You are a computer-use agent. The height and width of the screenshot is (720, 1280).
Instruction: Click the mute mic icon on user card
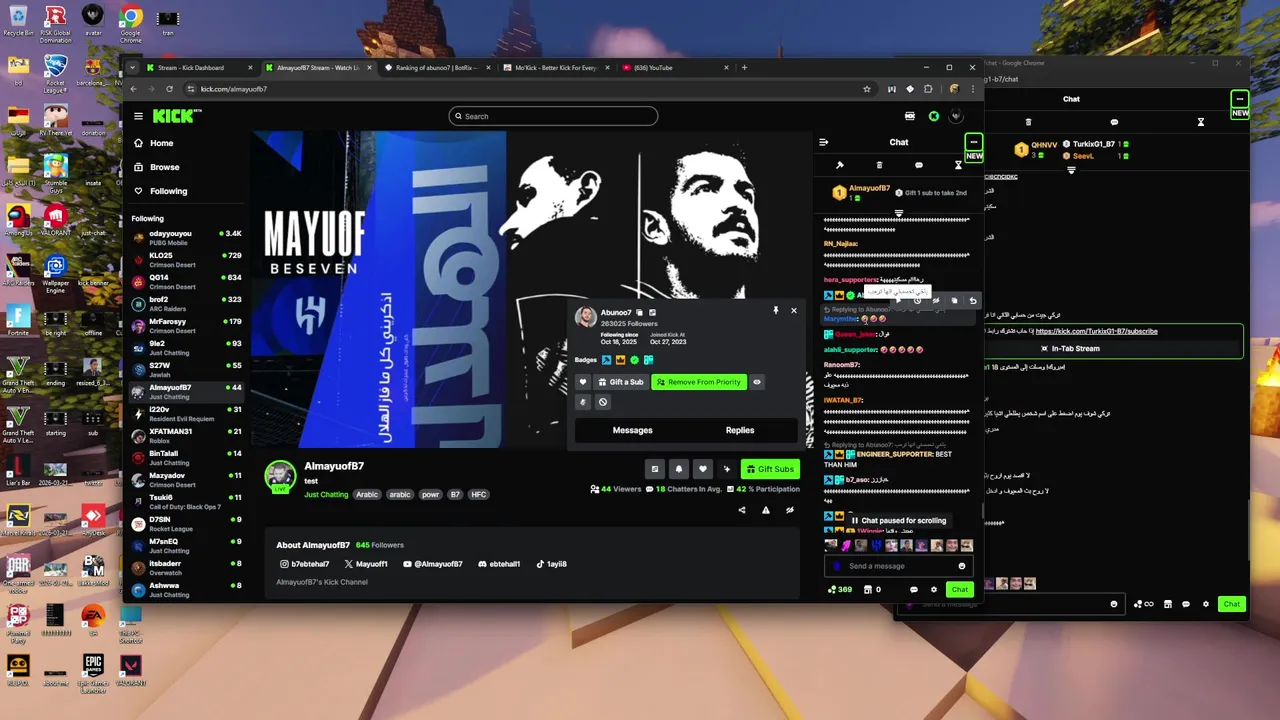(x=583, y=402)
